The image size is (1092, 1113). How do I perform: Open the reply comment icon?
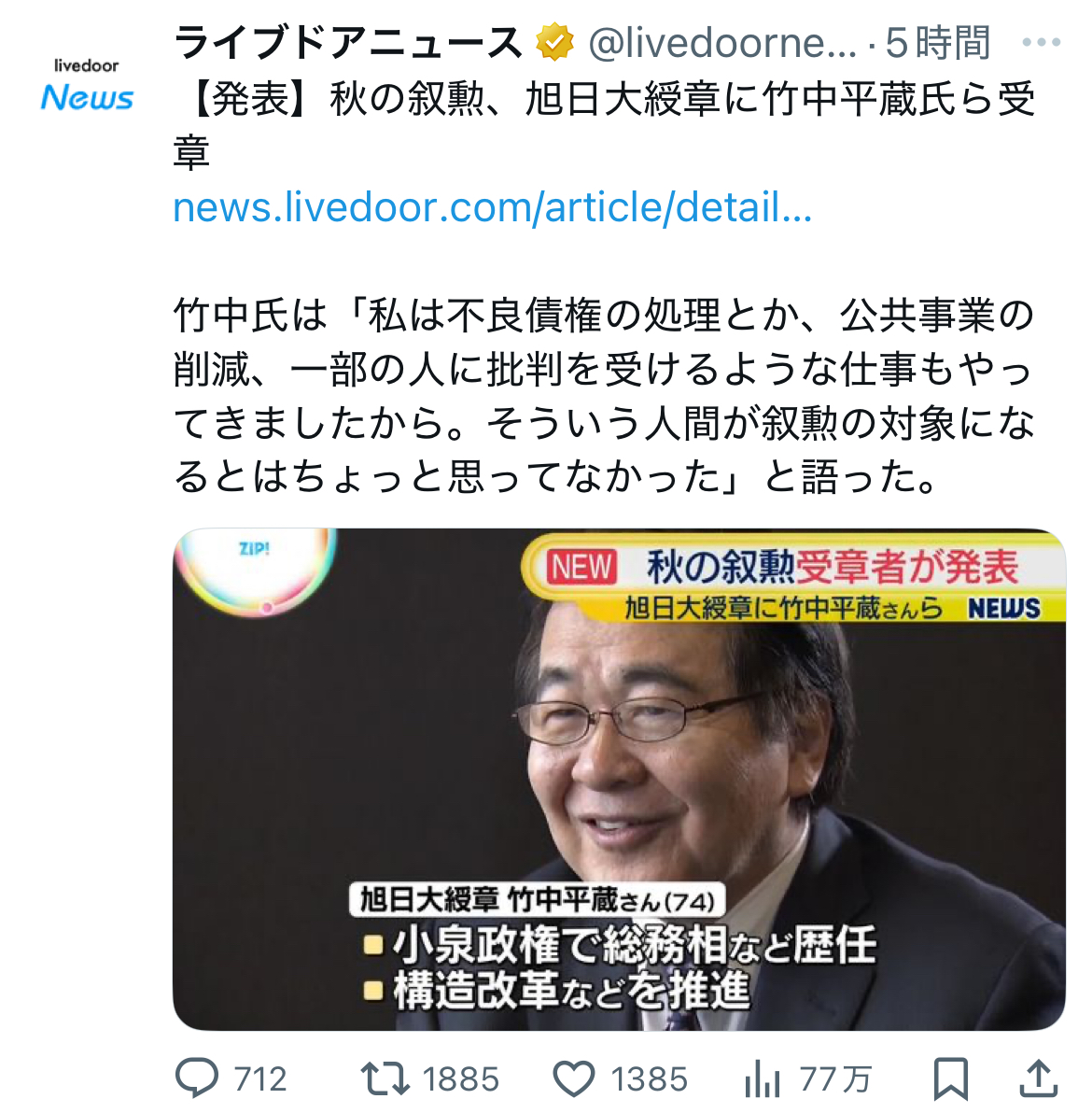(197, 1078)
